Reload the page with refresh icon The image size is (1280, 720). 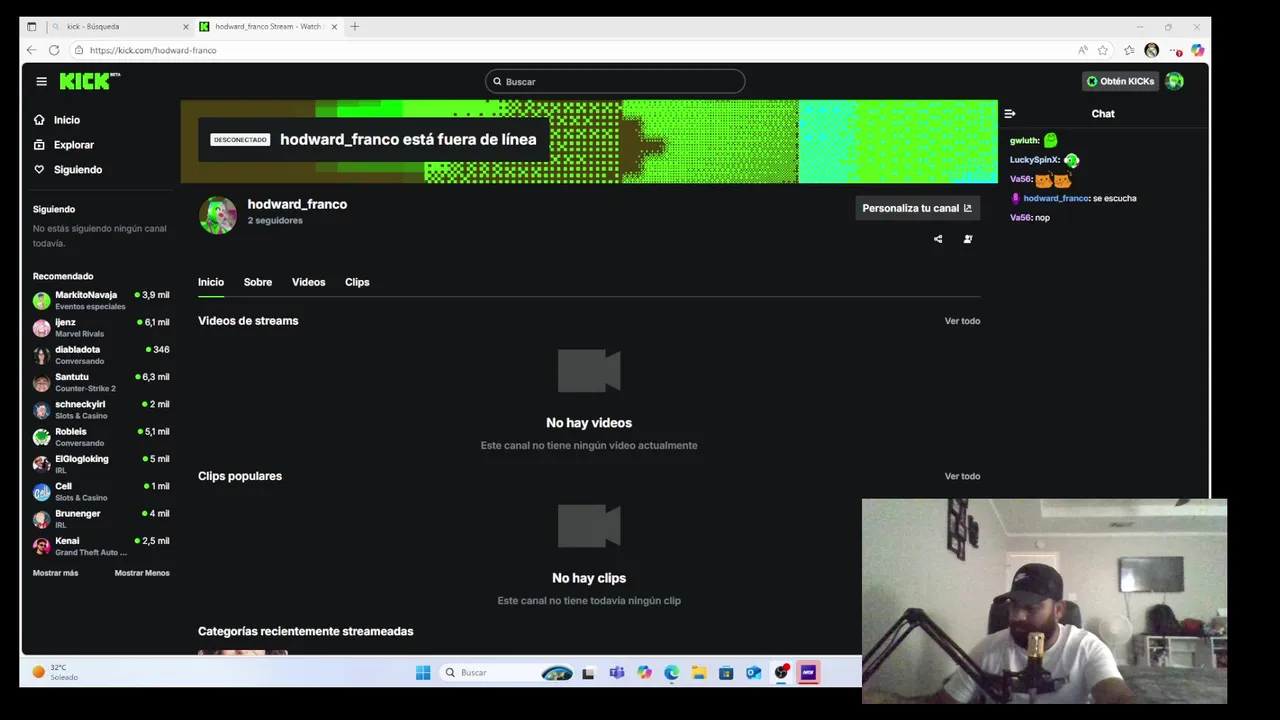pyautogui.click(x=54, y=50)
